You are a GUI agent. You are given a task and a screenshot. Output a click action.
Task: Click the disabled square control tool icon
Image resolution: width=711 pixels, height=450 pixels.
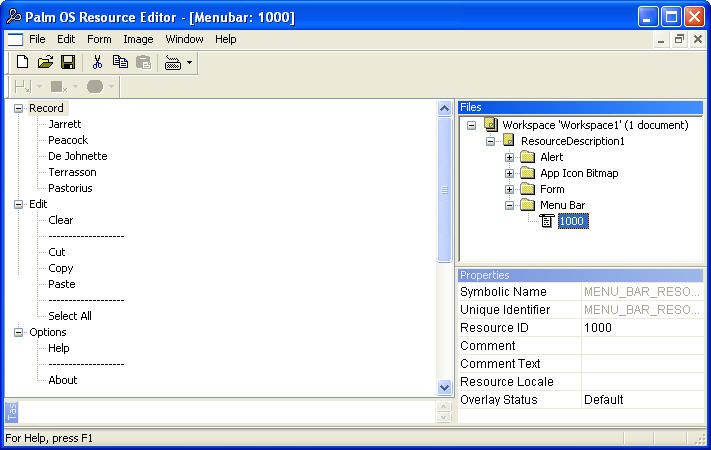click(x=58, y=86)
